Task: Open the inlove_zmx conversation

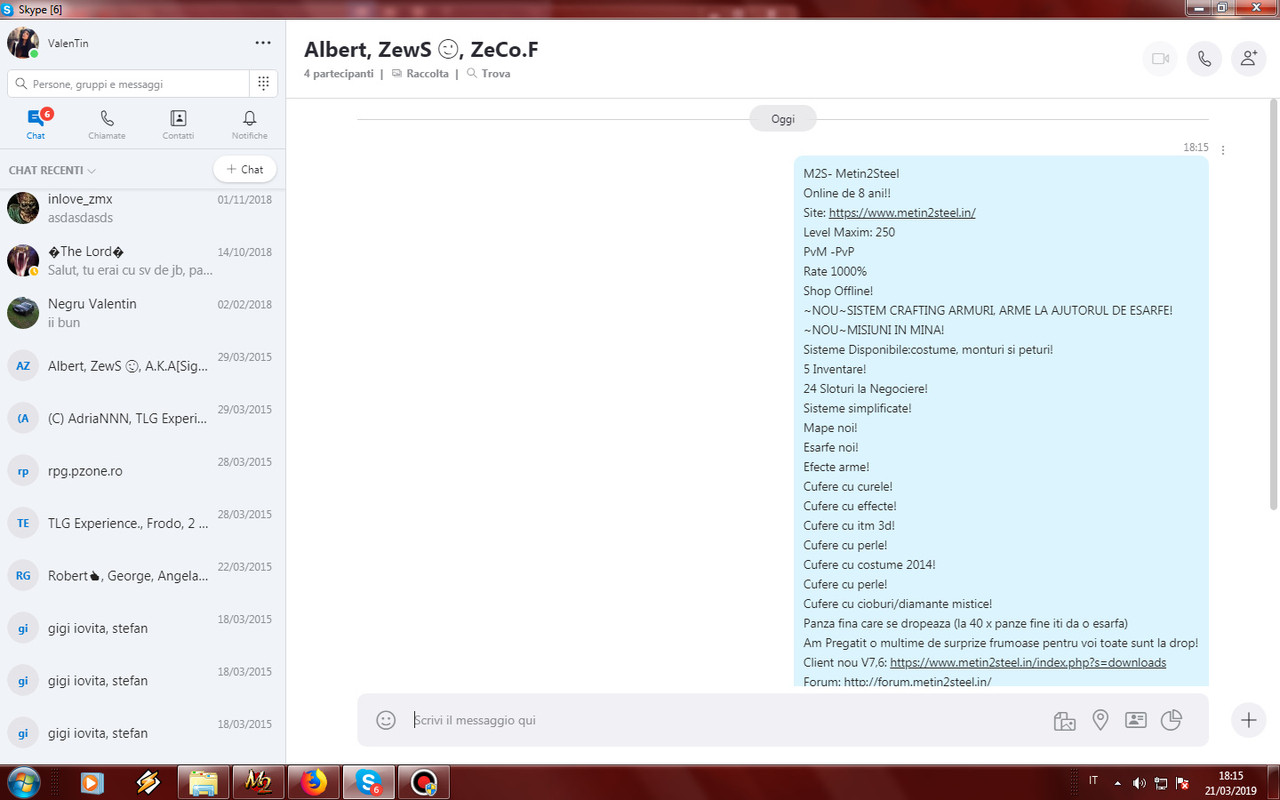Action: [143, 208]
